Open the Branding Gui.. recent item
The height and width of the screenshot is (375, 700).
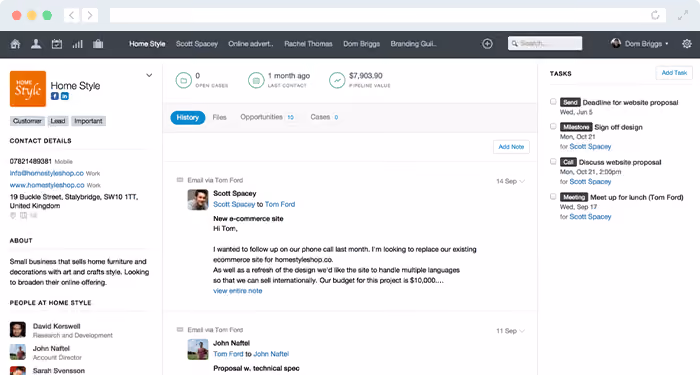(x=413, y=44)
